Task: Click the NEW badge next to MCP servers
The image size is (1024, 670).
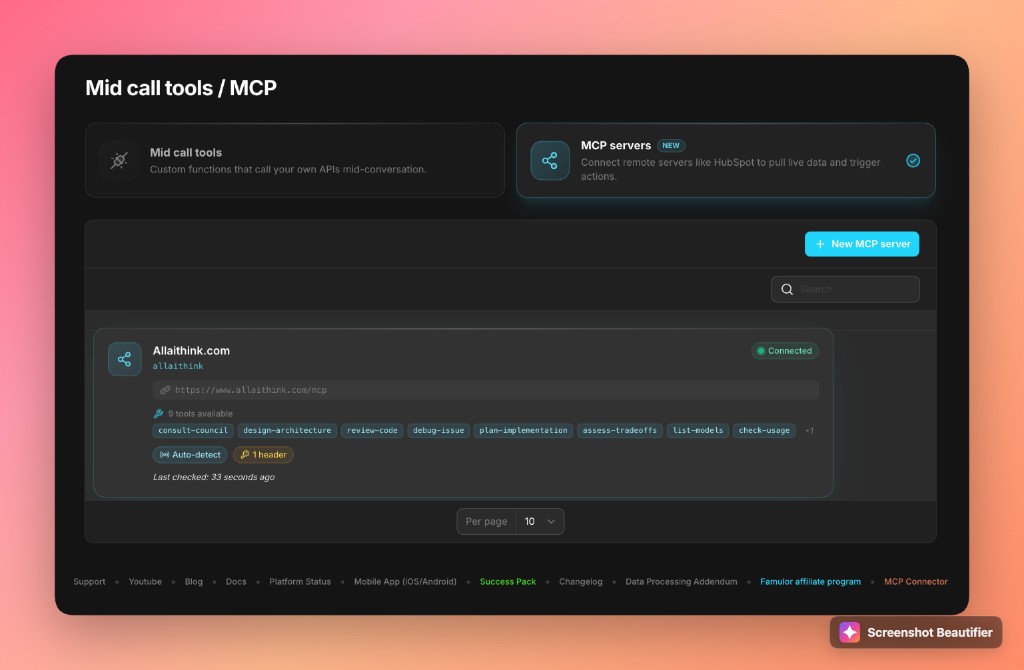Action: click(671, 146)
